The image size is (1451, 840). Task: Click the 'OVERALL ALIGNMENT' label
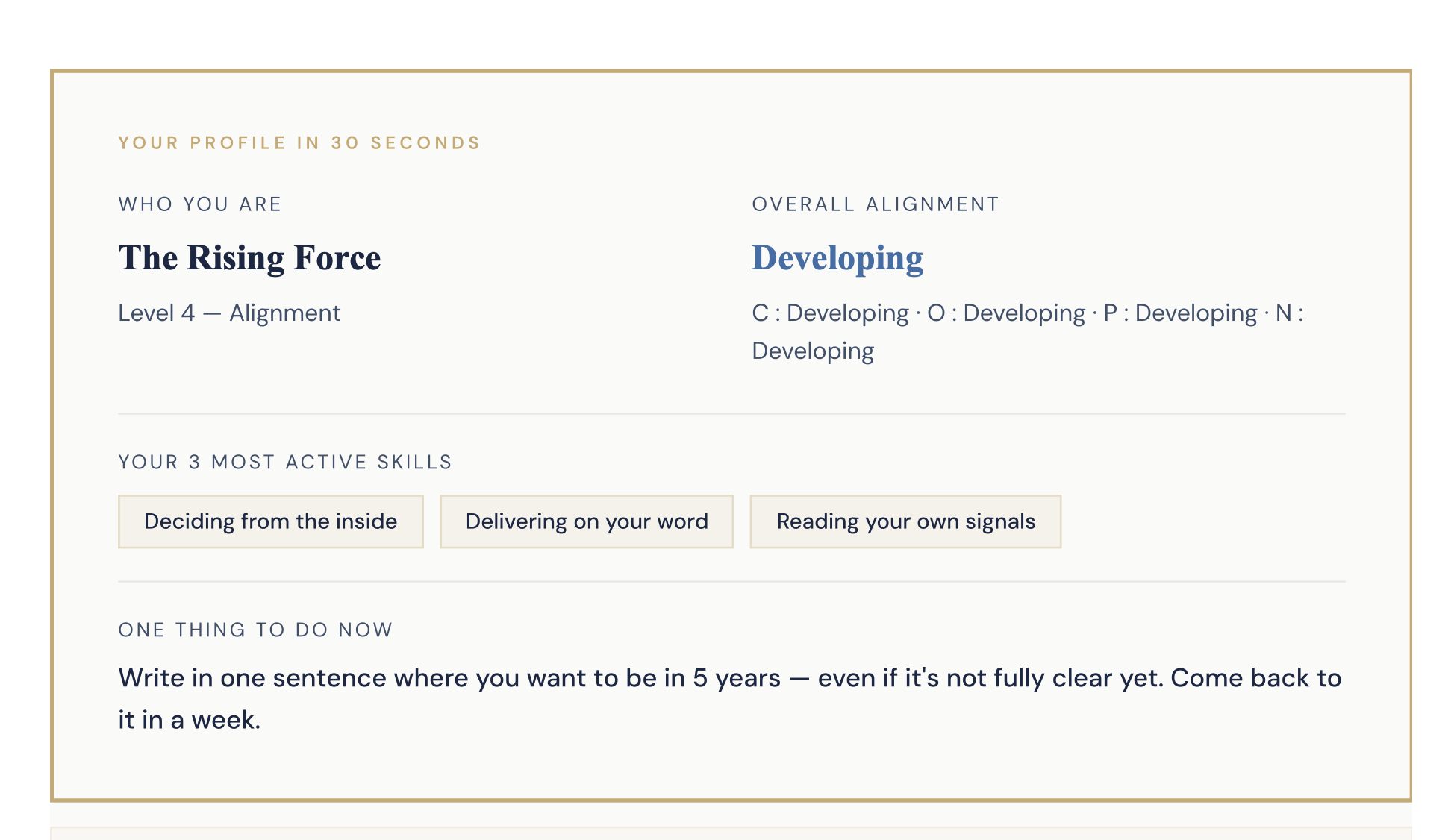(x=876, y=204)
